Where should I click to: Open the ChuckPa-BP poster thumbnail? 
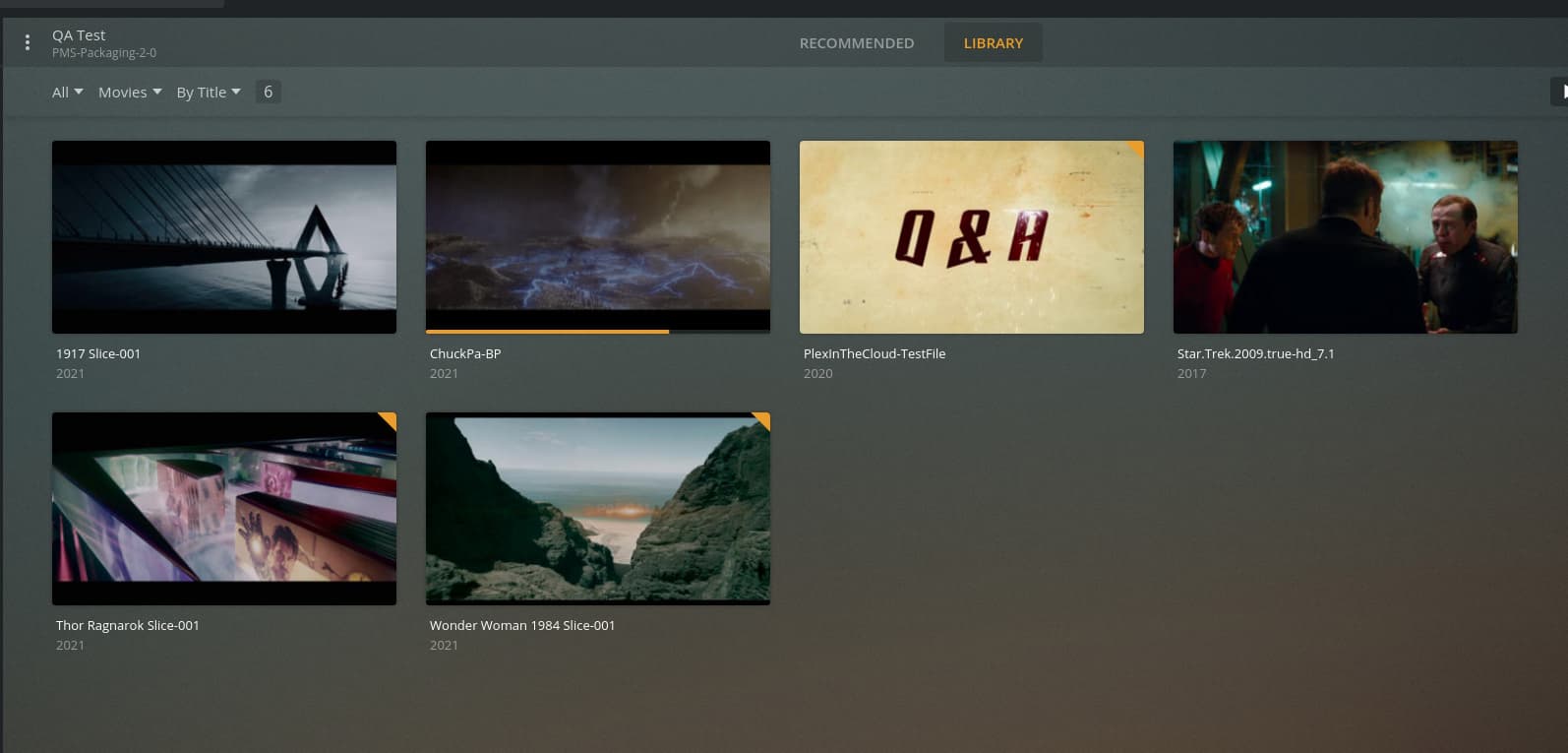[598, 237]
